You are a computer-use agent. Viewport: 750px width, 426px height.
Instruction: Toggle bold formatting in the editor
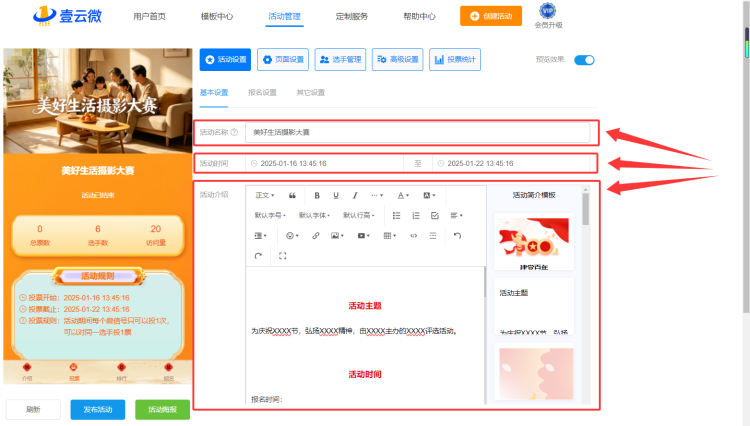[x=317, y=195]
